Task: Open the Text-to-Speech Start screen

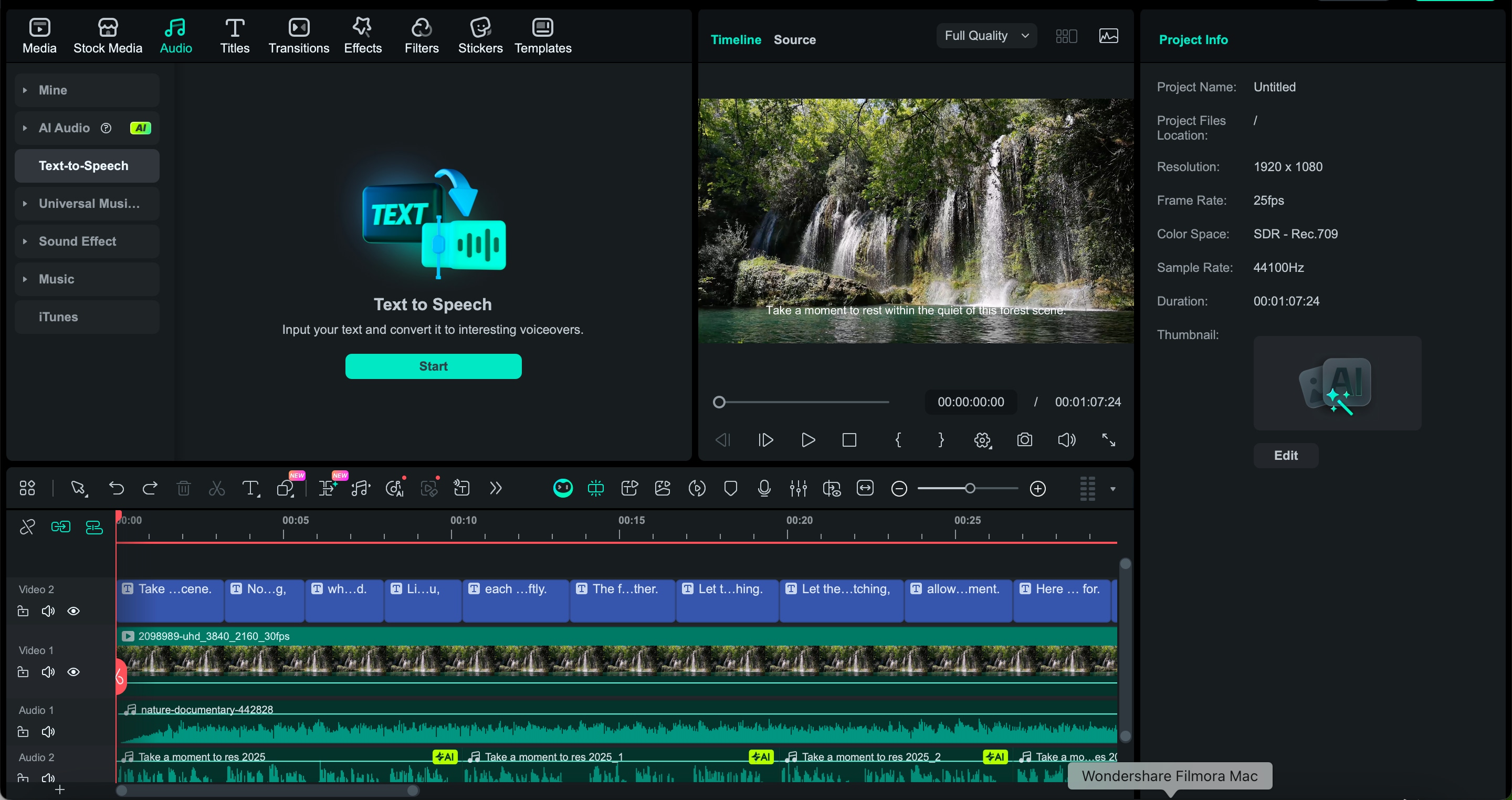Action: pos(433,366)
